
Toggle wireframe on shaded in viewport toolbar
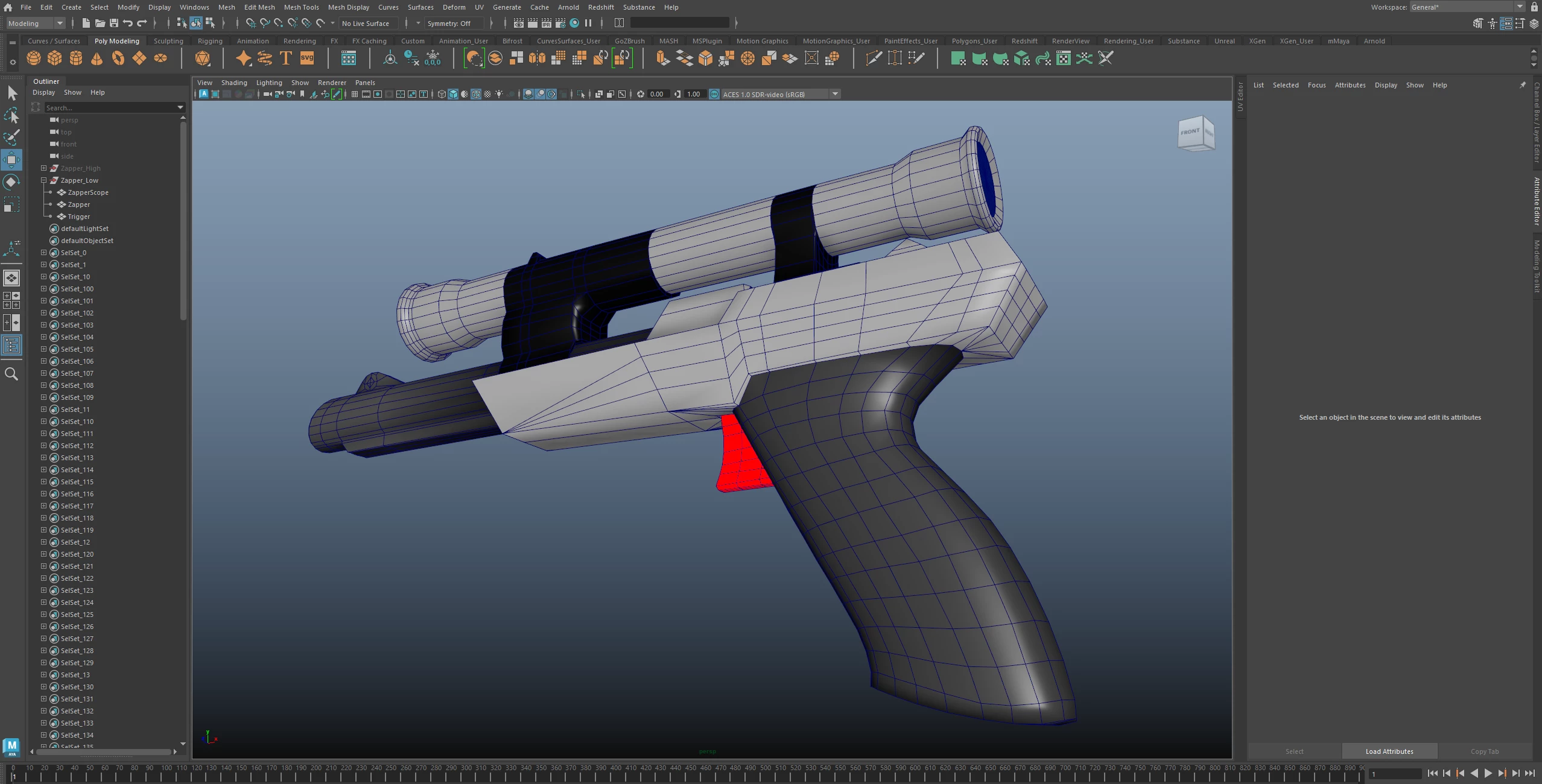[476, 94]
